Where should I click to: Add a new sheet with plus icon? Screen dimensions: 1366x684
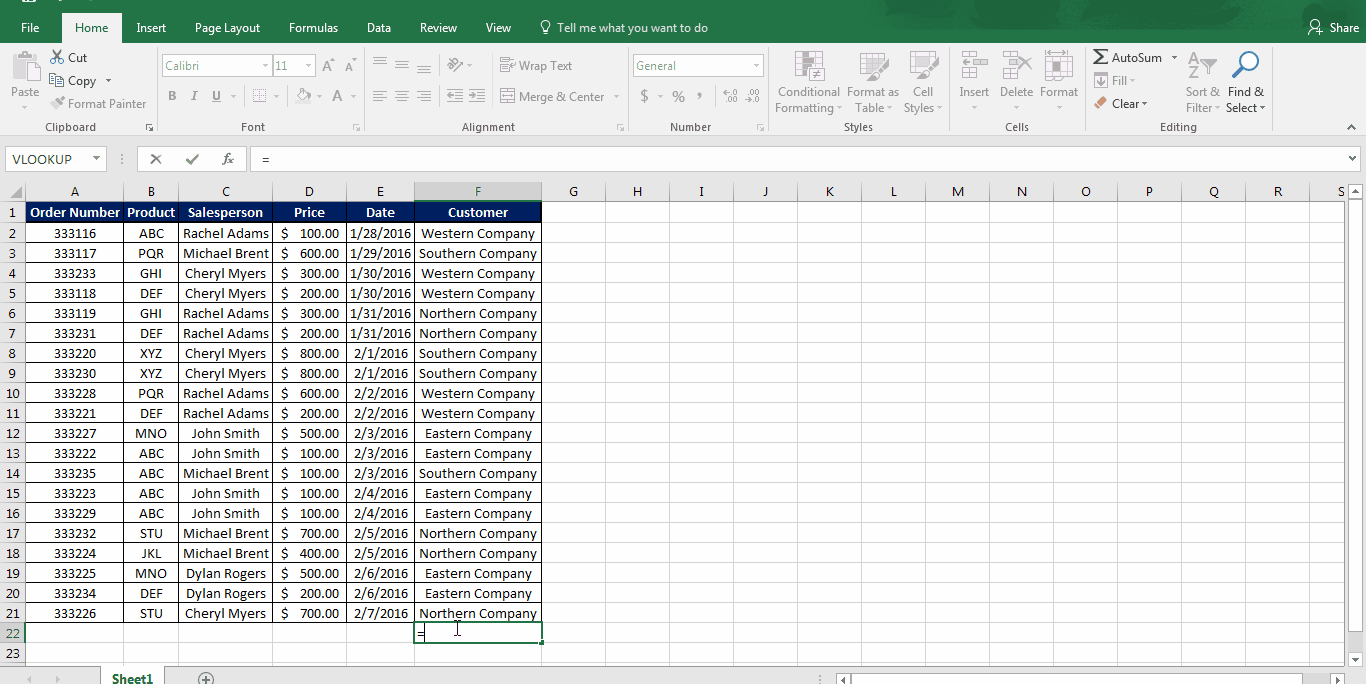[x=206, y=679]
